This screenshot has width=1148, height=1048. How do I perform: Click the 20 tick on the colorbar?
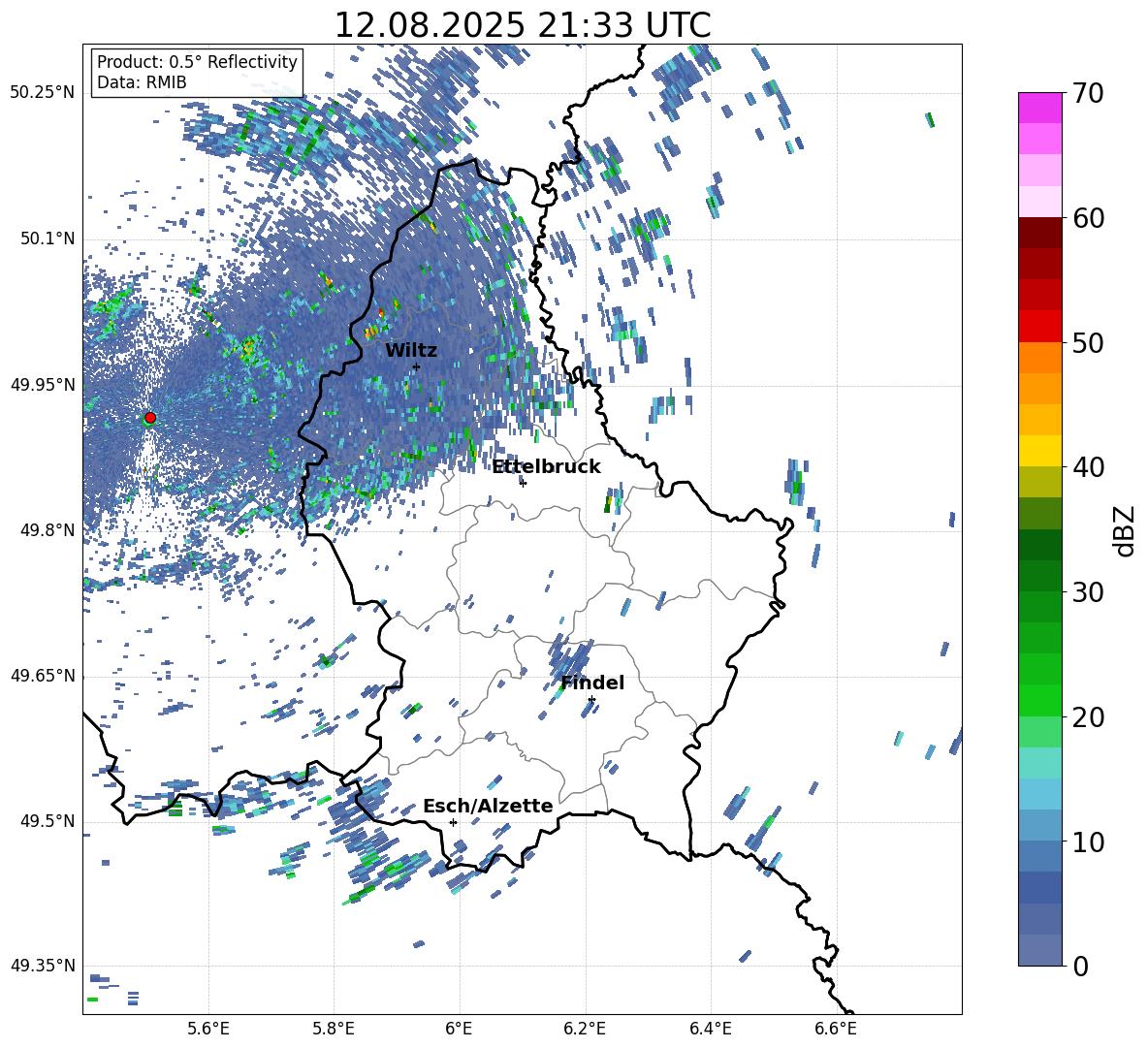[1088, 717]
